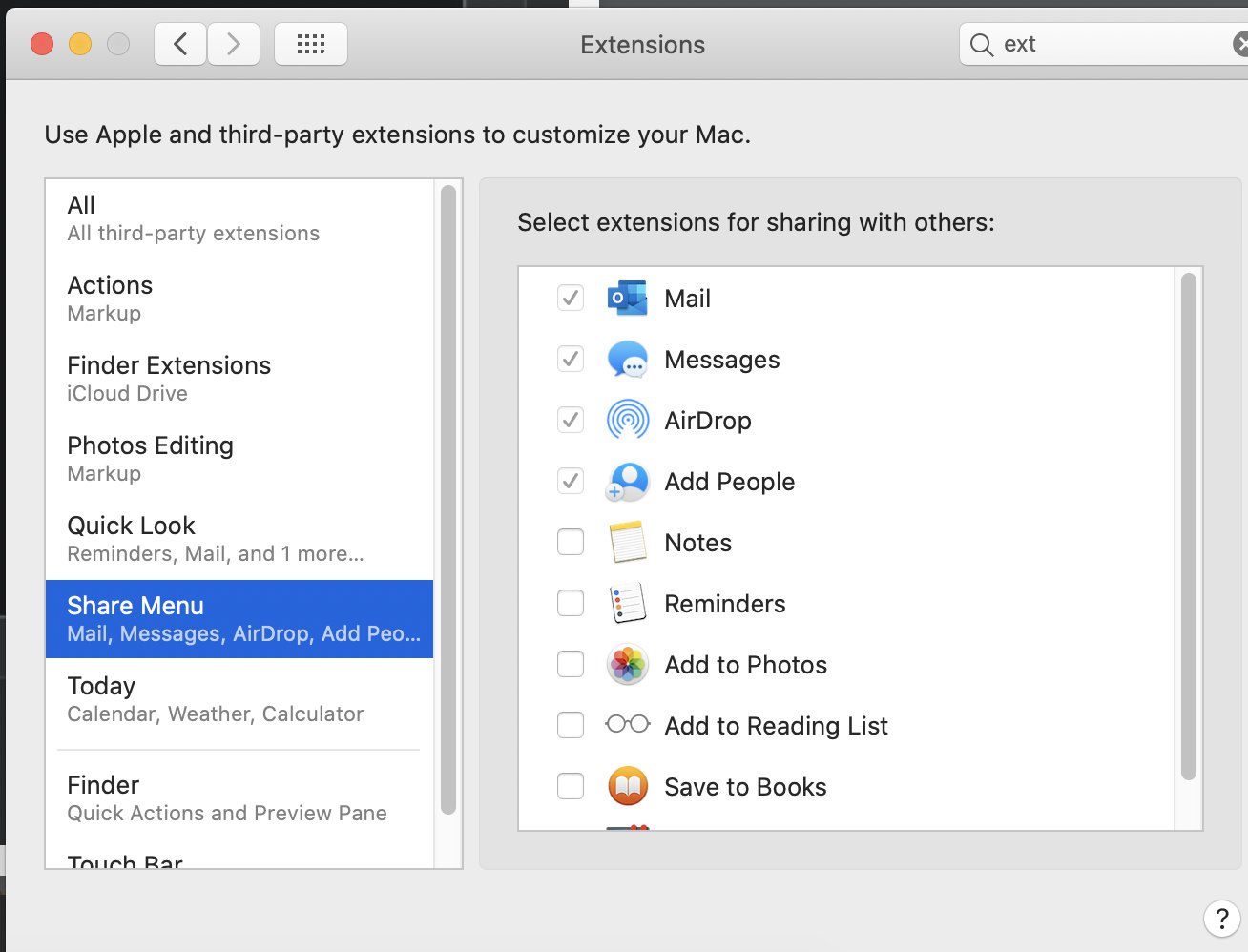The width and height of the screenshot is (1248, 952).
Task: Select the Share Menu category
Action: click(x=239, y=619)
